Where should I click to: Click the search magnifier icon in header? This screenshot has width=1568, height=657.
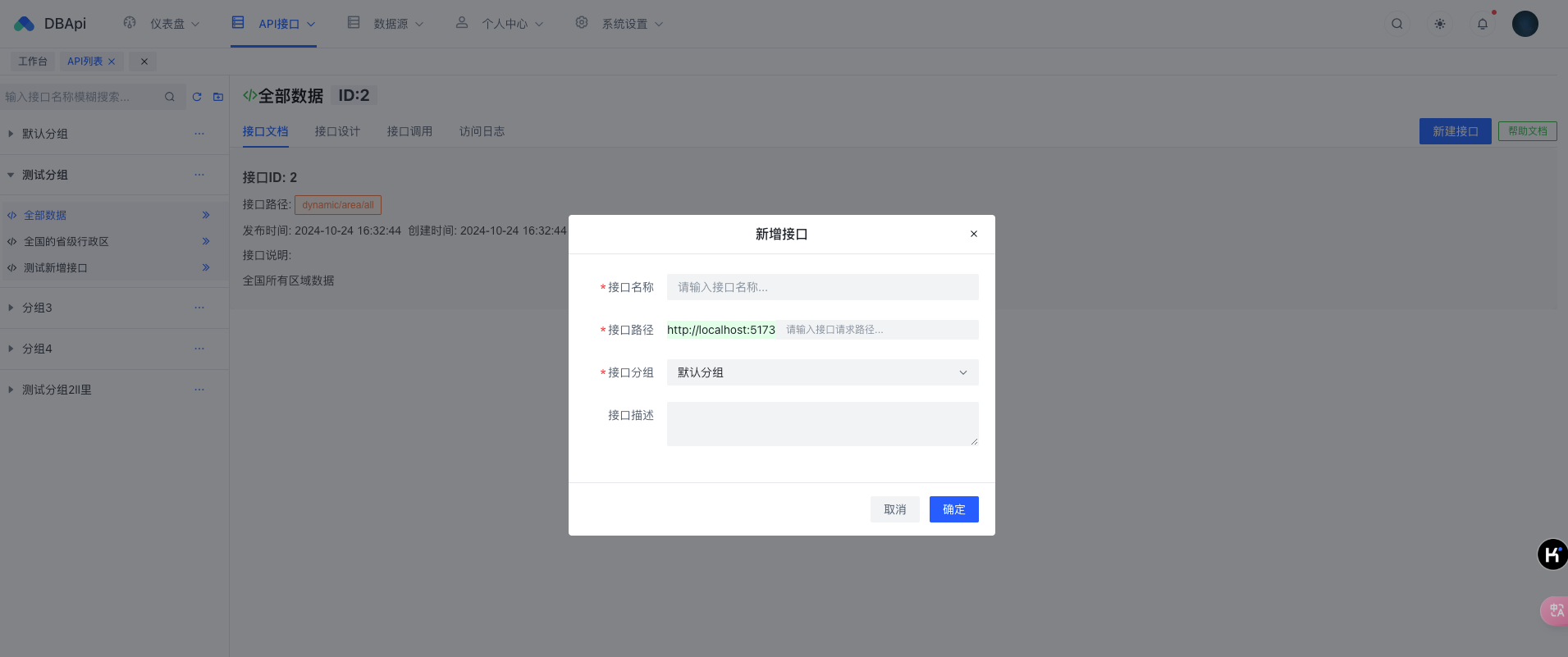point(1397,24)
